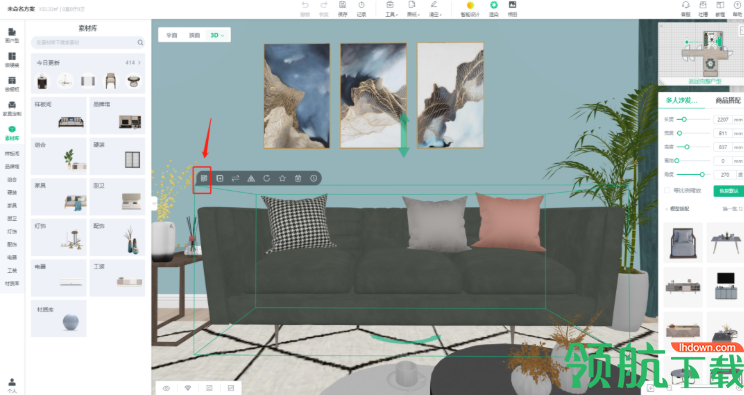
Task: Rotate the sofa with the circular arrow icon
Action: click(x=267, y=178)
